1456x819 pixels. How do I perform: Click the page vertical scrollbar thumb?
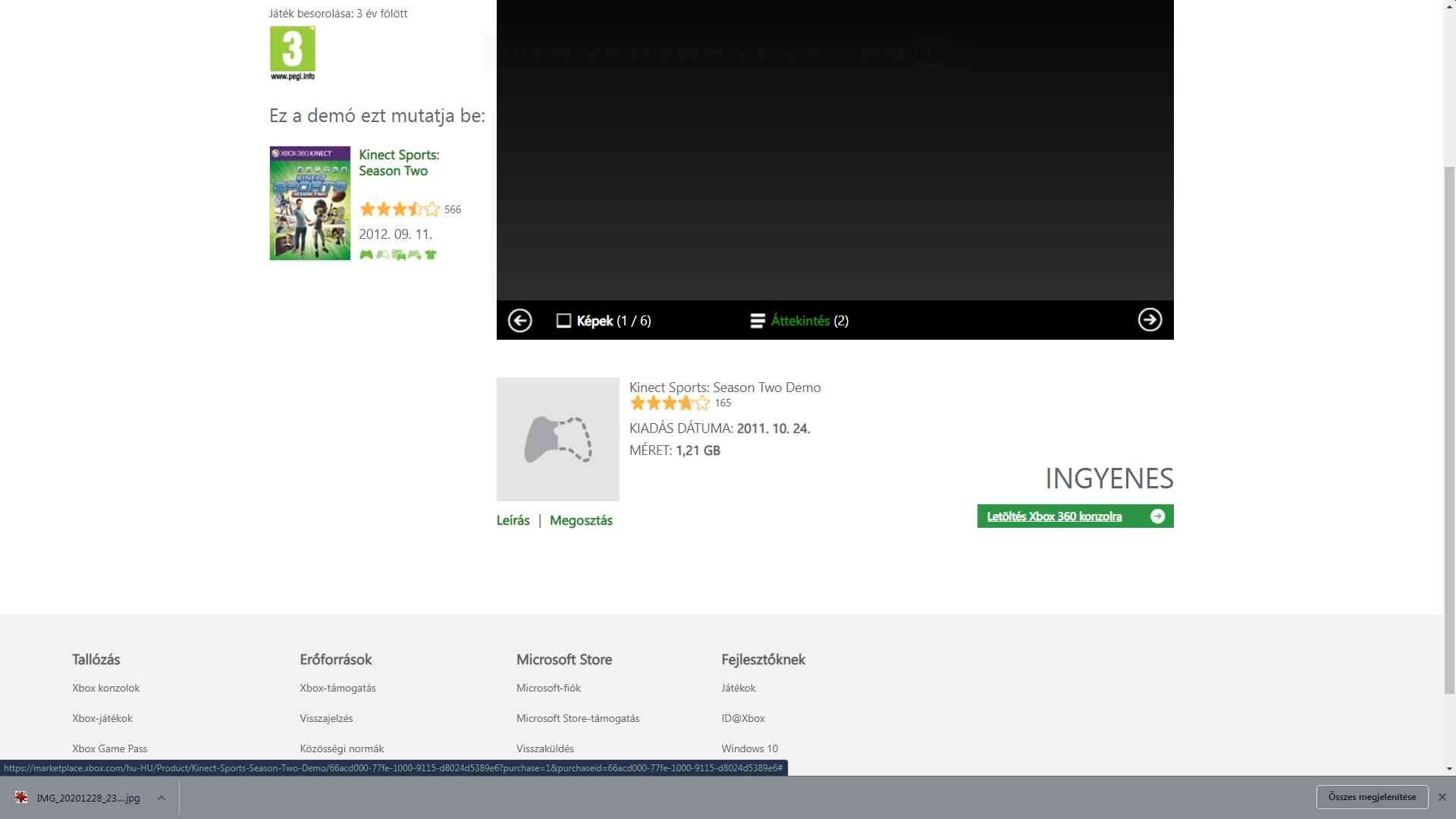tap(1449, 430)
